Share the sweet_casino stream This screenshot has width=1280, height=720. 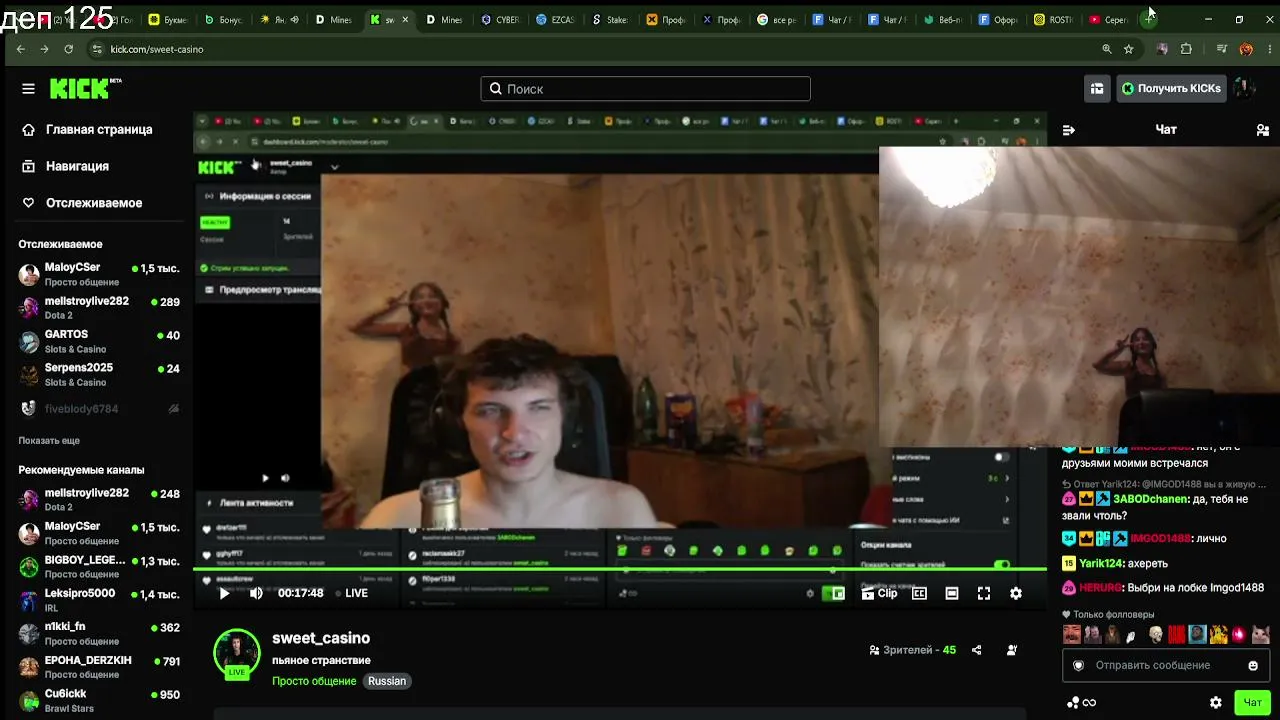click(x=976, y=650)
